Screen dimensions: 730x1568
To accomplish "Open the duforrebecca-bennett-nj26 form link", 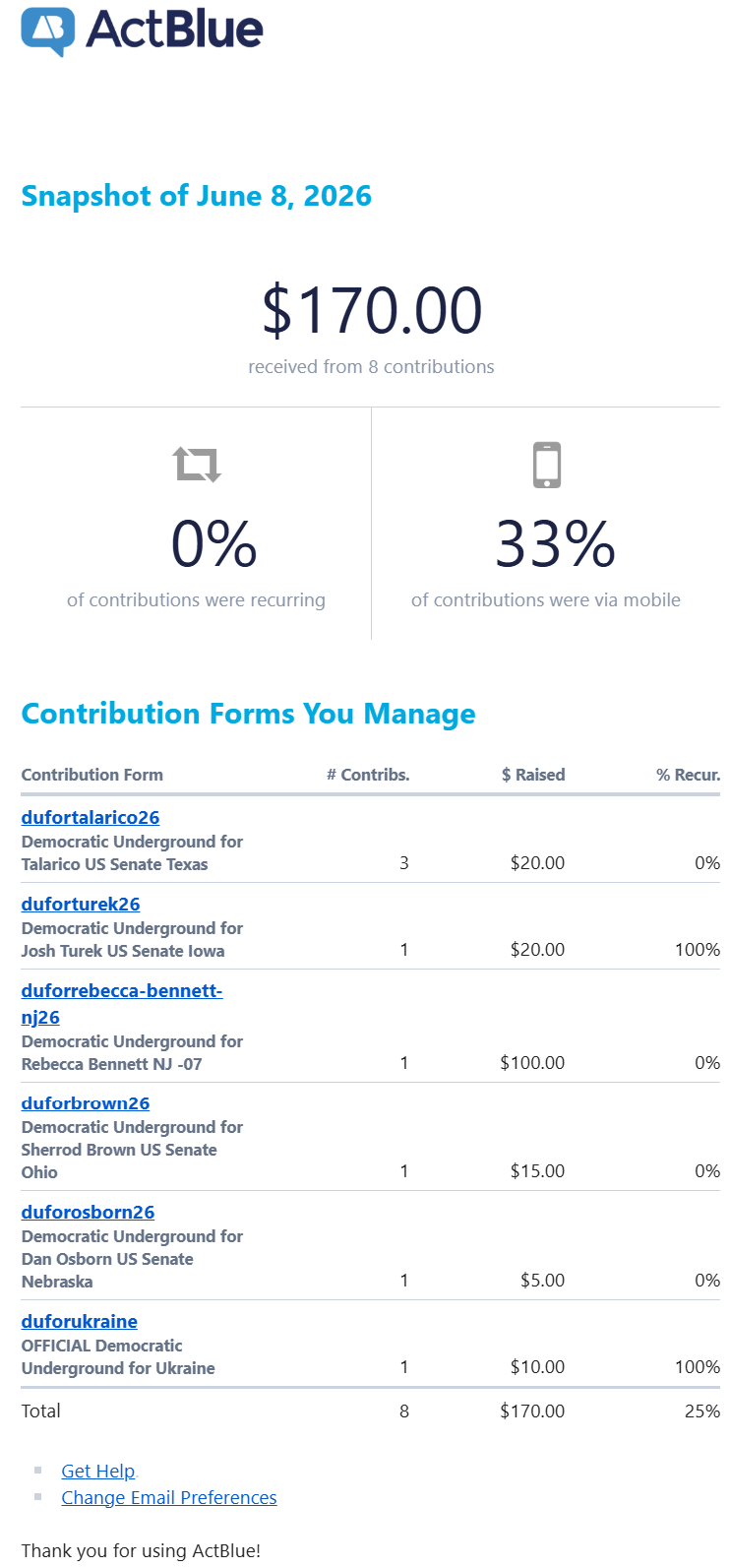I will coord(122,1003).
